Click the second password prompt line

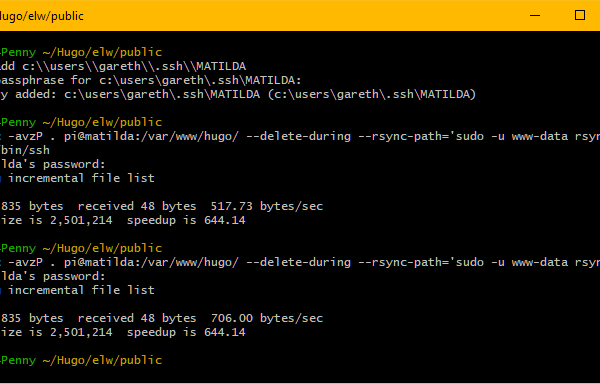52,276
